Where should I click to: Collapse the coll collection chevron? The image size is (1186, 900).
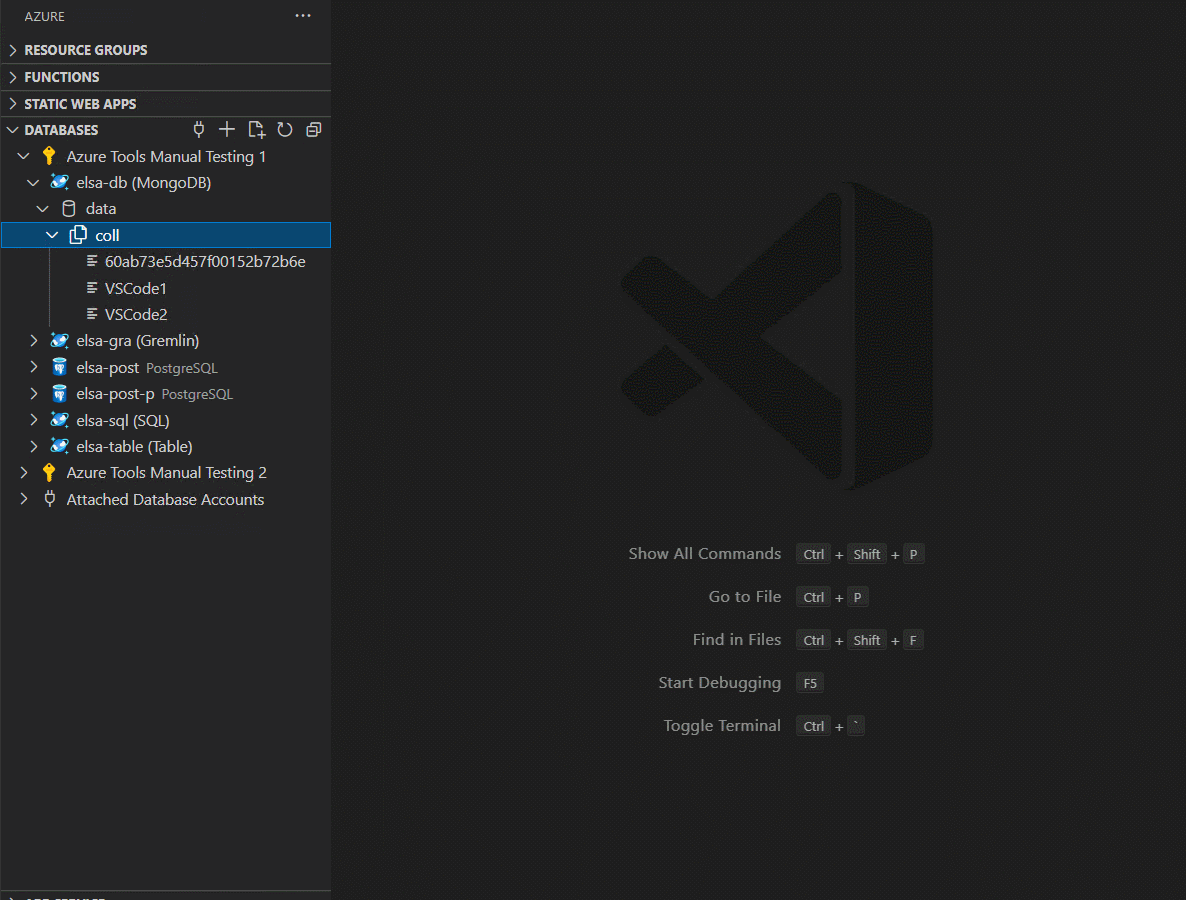coord(53,234)
